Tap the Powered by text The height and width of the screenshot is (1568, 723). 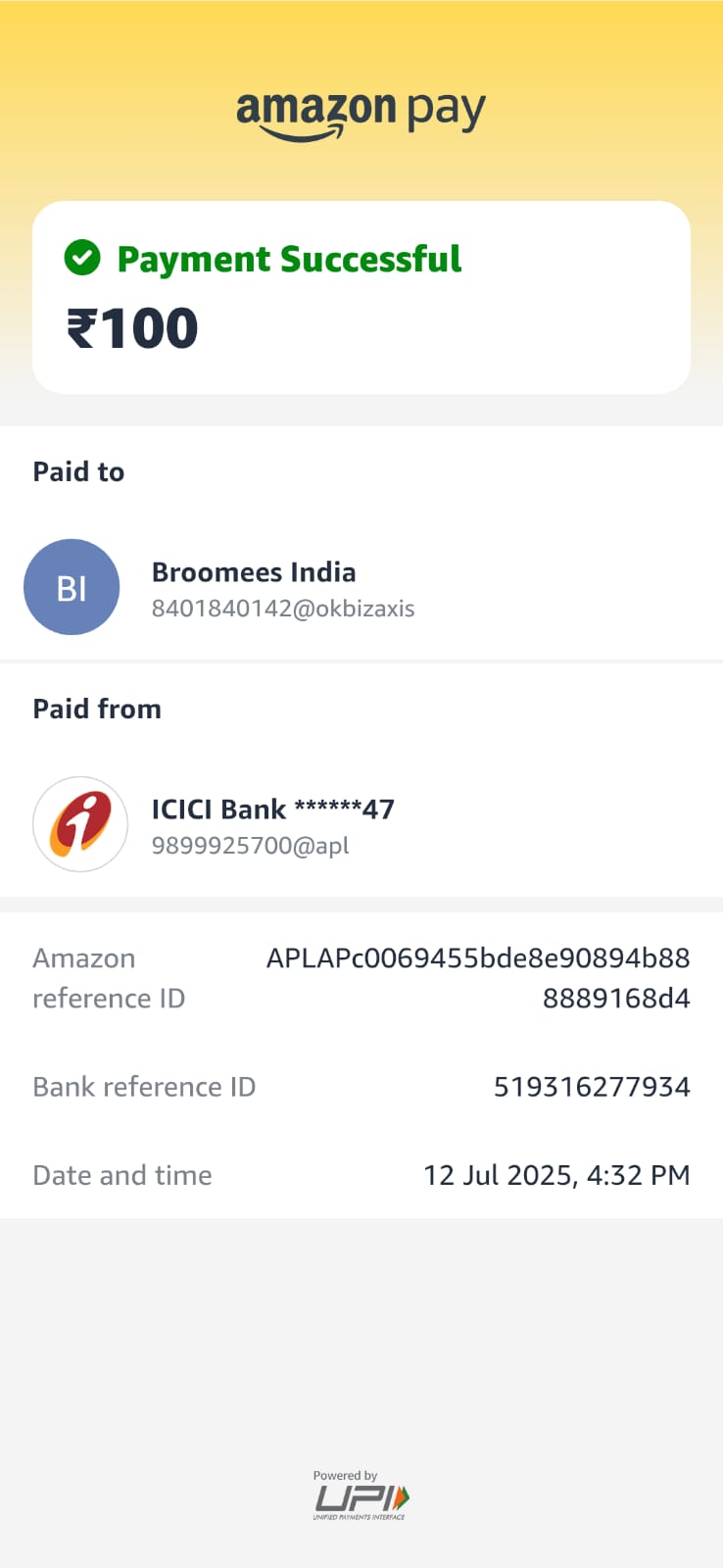[x=345, y=1475]
